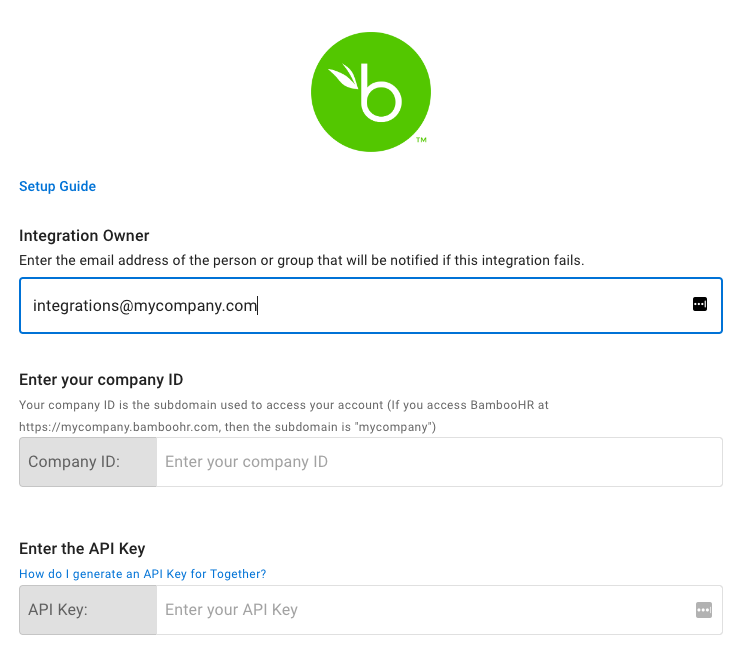
Task: Click the "Integration Owner" heading
Action: 84,236
